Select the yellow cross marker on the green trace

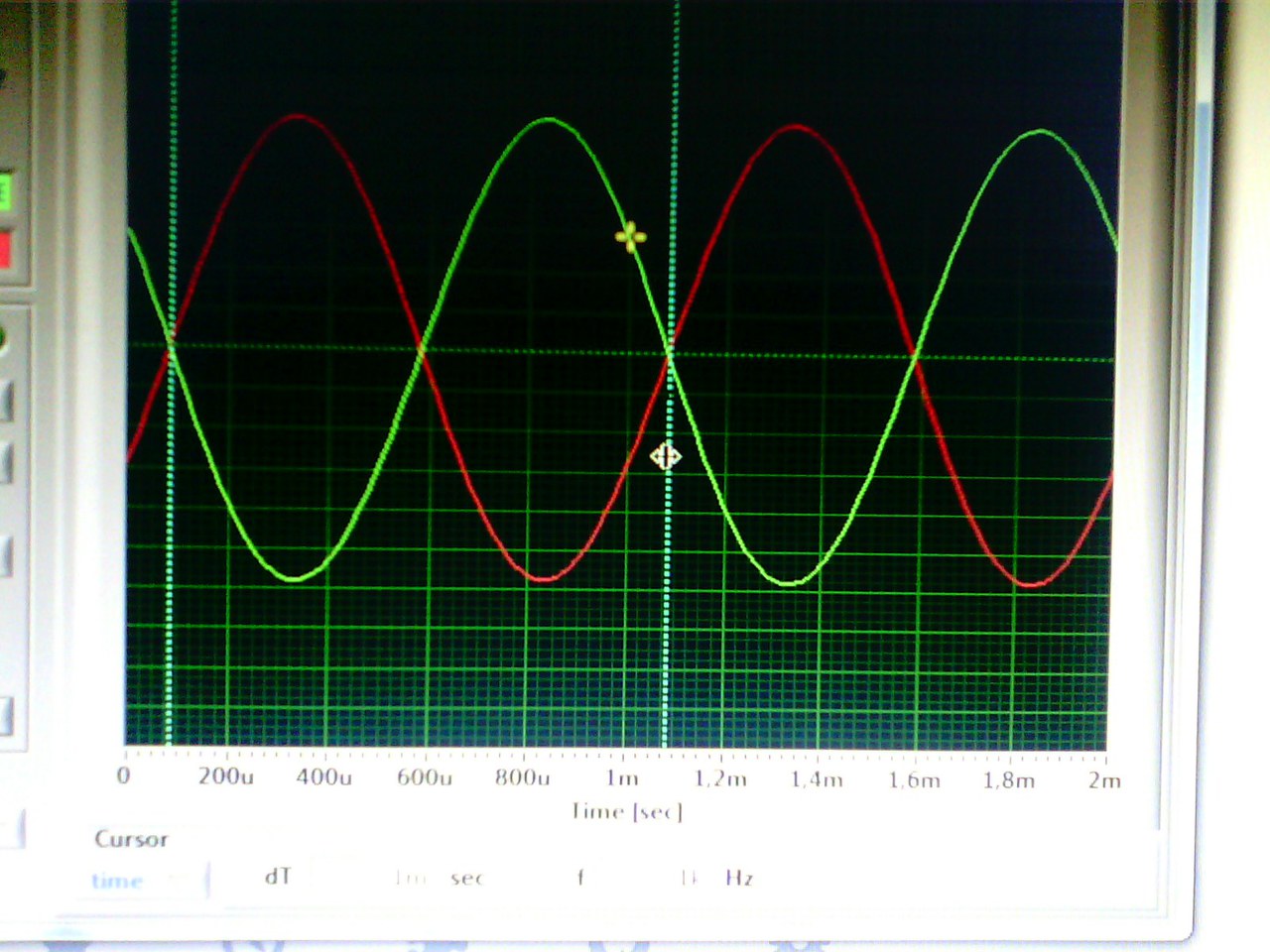(630, 236)
